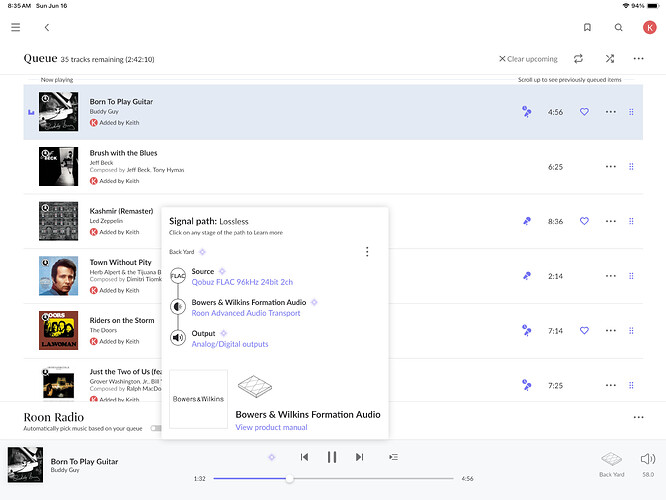Click the Analog/Digital outputs link

pyautogui.click(x=230, y=344)
